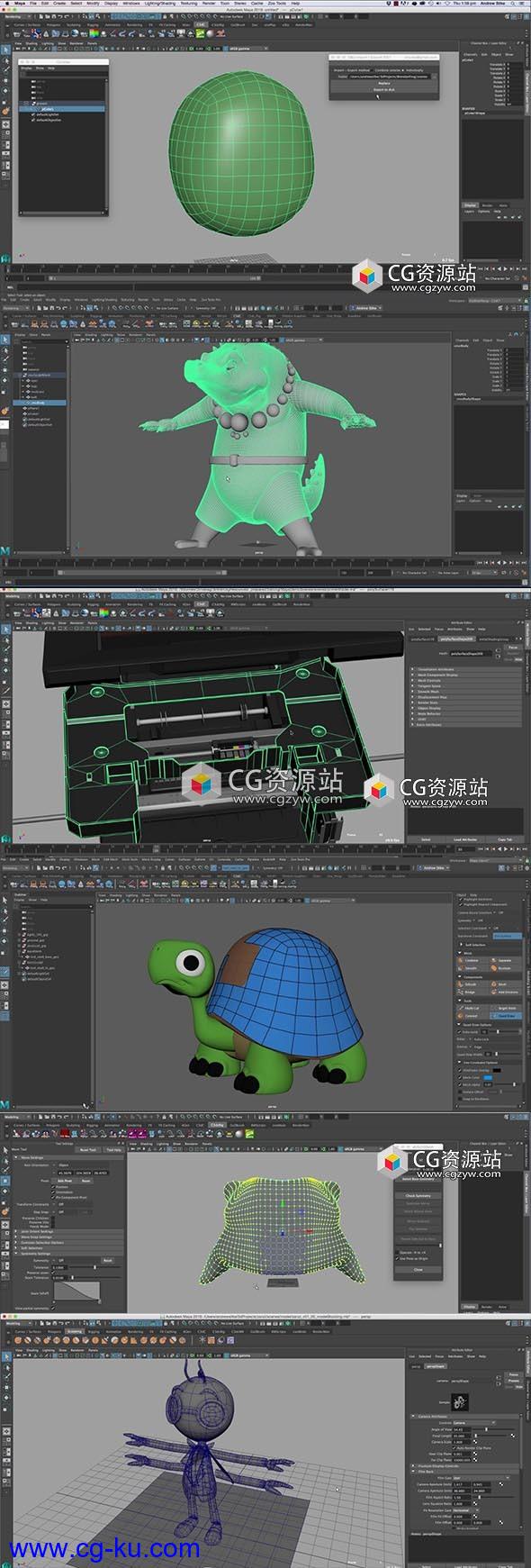Viewport: 531px width, 1568px height.
Task: Click Export to disk in the export dialog
Action: tap(384, 90)
